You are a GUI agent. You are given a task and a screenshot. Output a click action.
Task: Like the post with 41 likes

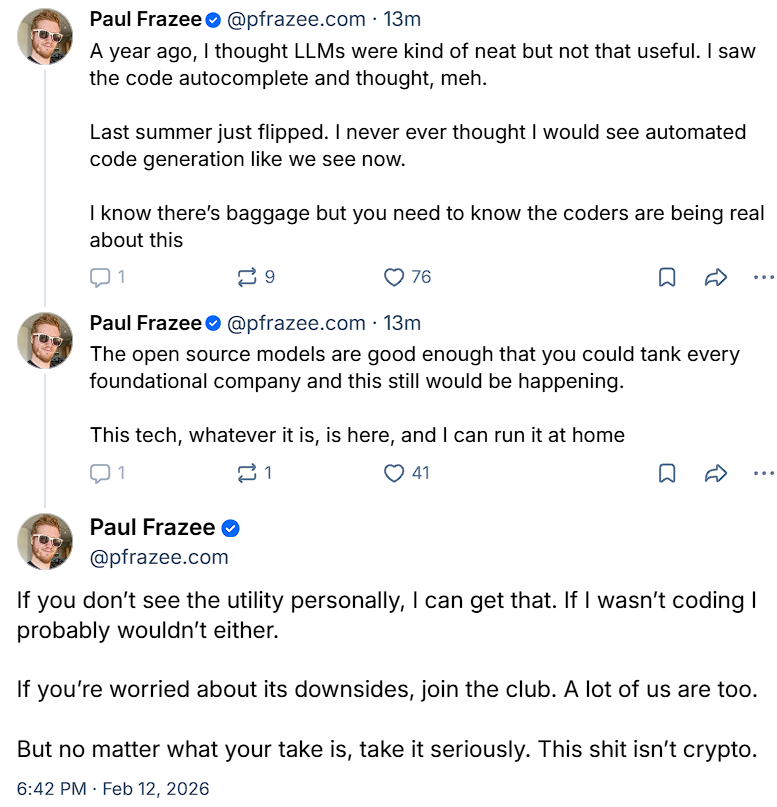395,473
